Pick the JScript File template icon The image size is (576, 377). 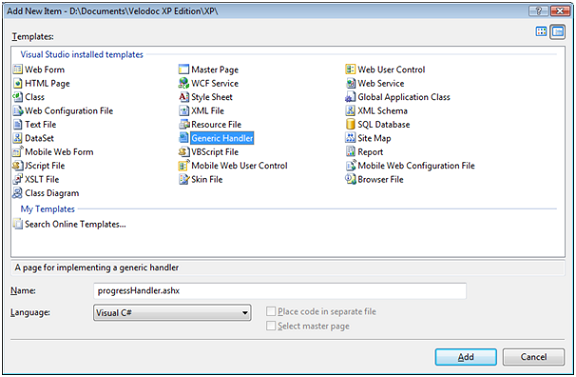coord(18,165)
